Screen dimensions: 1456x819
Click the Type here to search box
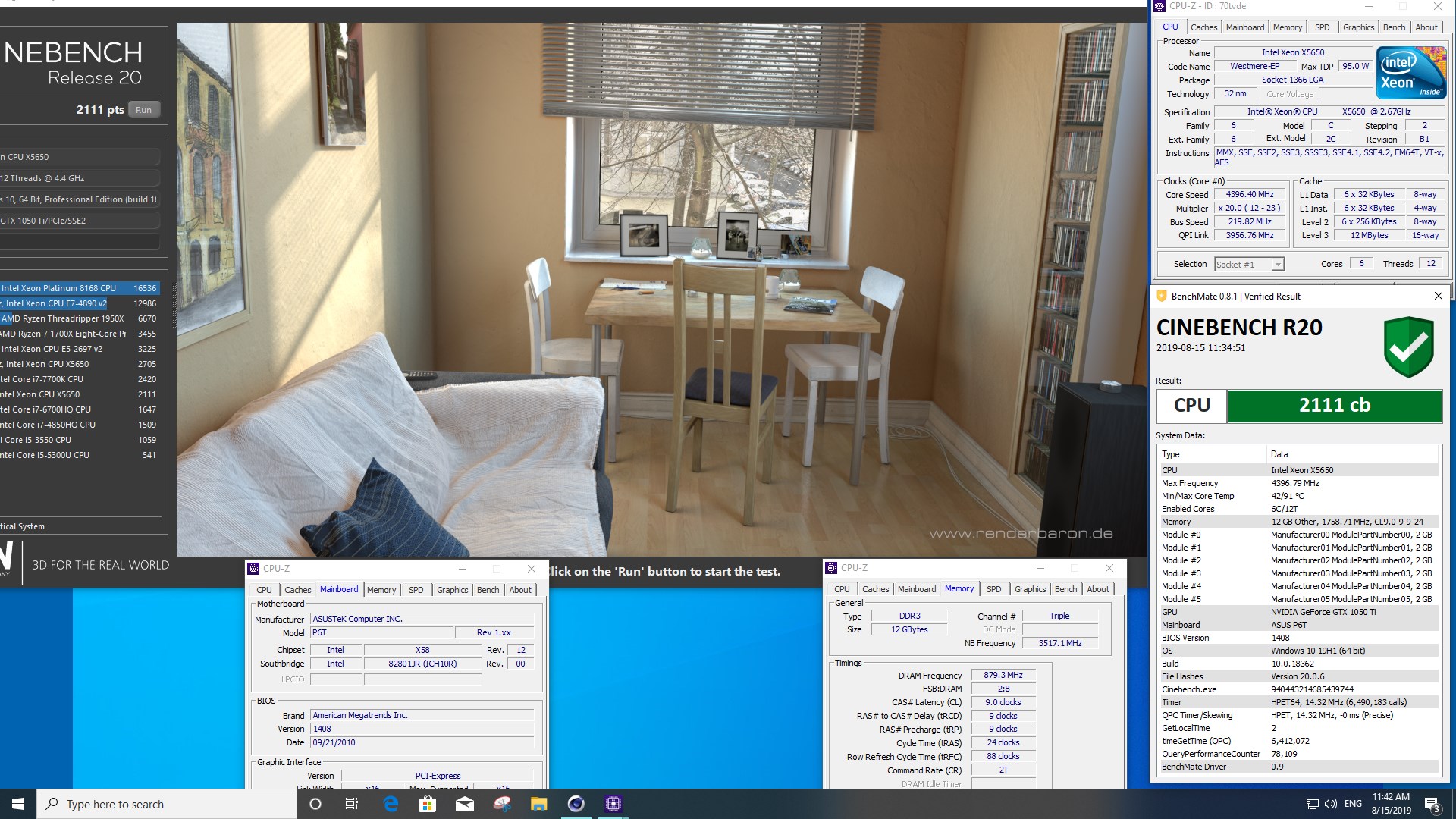[x=167, y=804]
